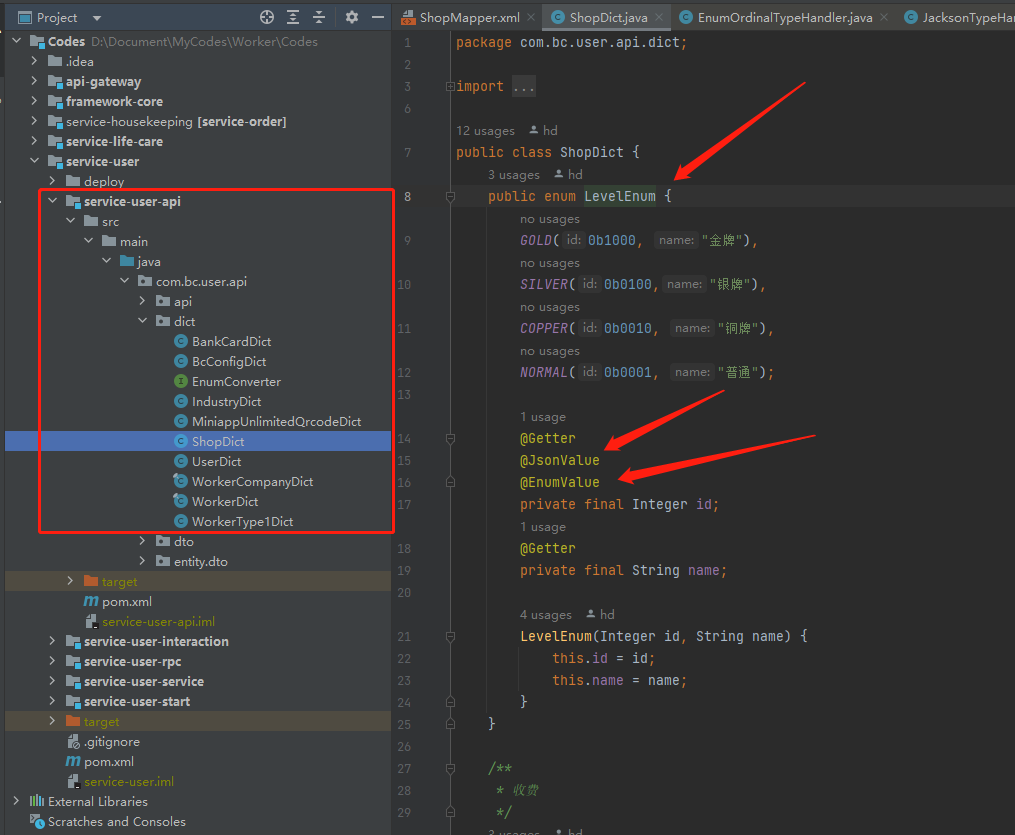Open the Project view dropdown

pyautogui.click(x=97, y=18)
